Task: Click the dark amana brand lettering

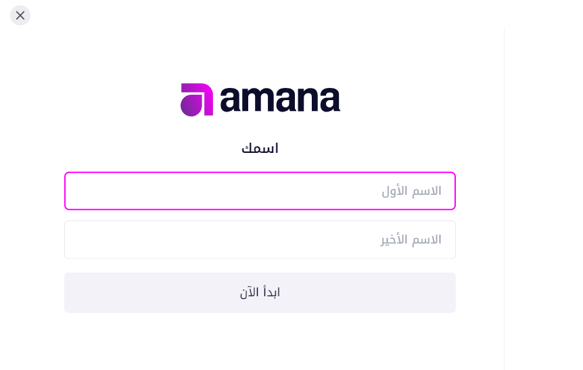Action: (280, 99)
